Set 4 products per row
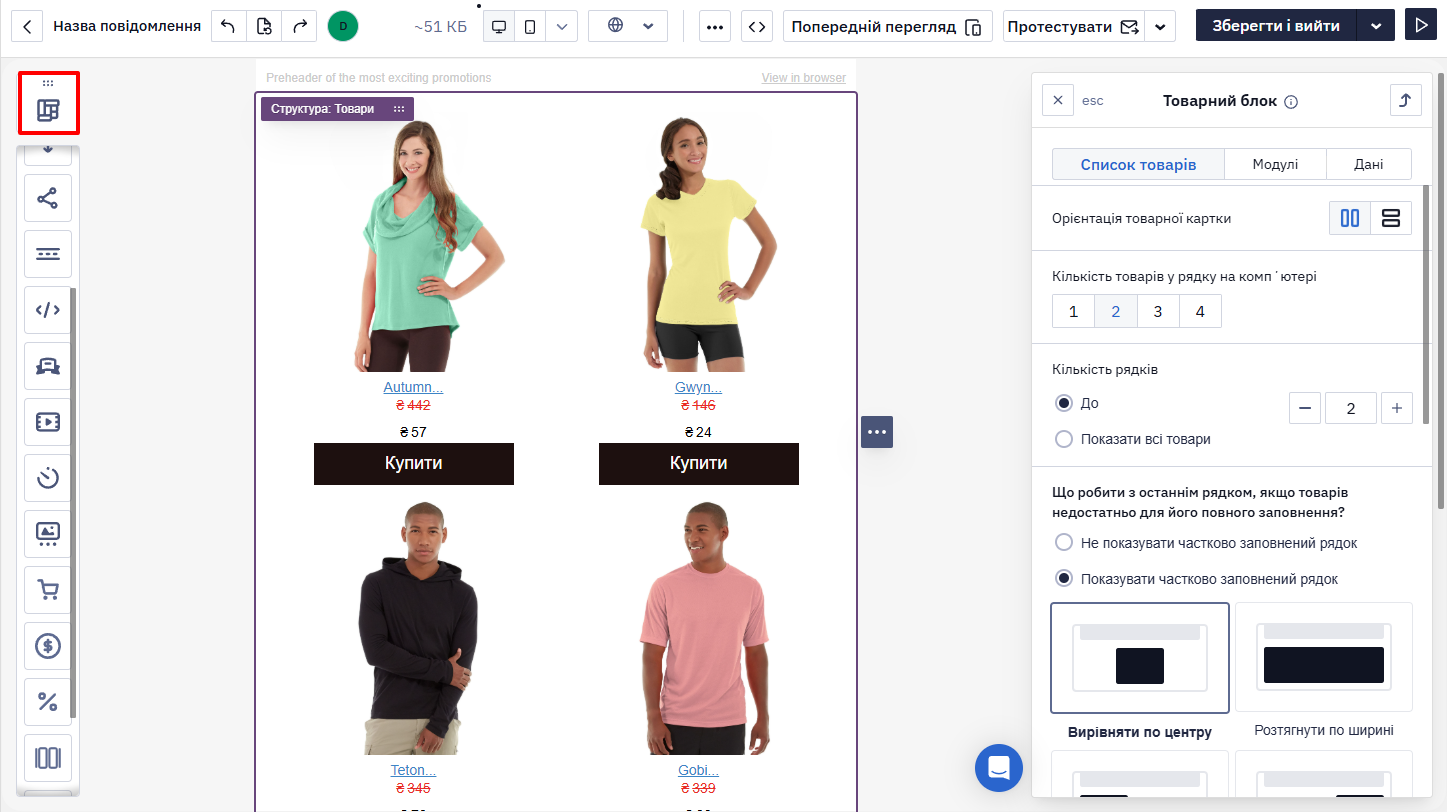 click(1200, 311)
